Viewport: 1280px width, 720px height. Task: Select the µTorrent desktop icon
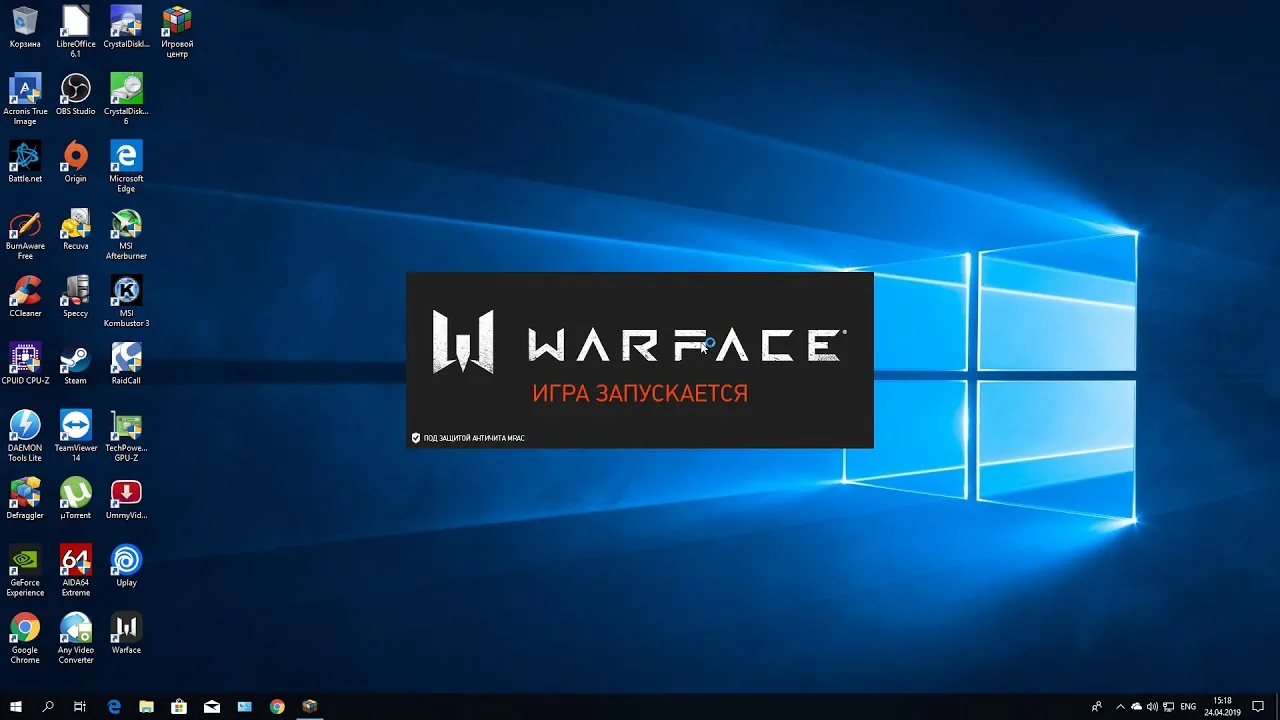click(75, 498)
